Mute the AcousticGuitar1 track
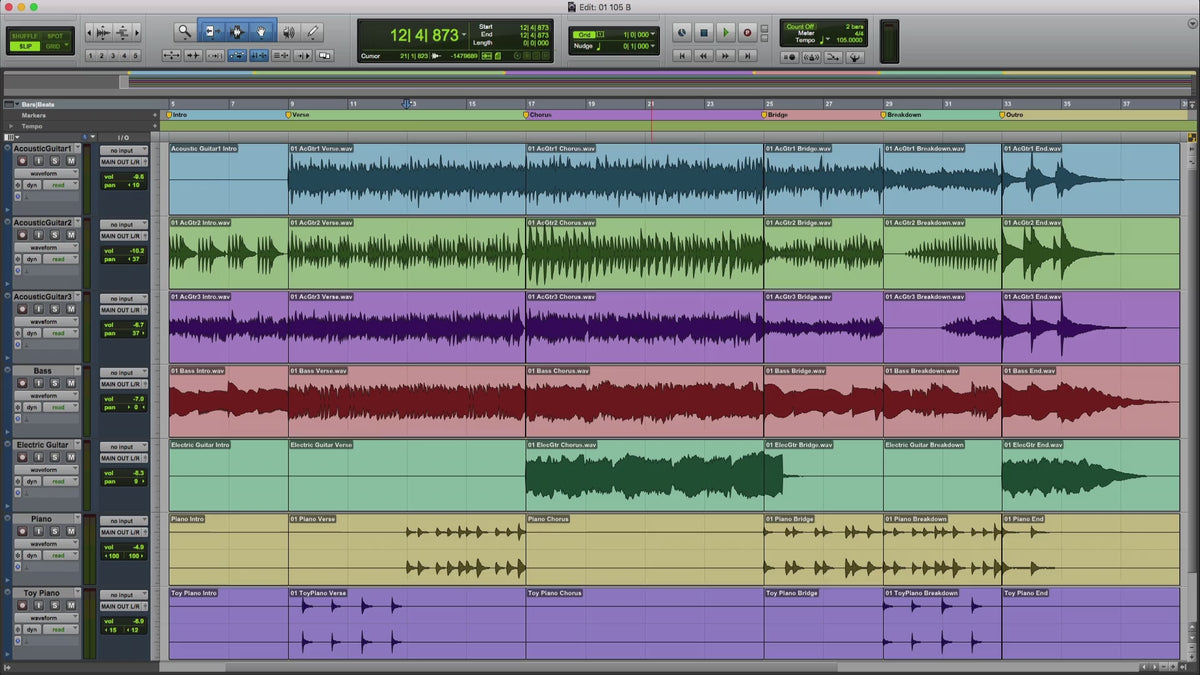Image resolution: width=1200 pixels, height=675 pixels. 71,161
